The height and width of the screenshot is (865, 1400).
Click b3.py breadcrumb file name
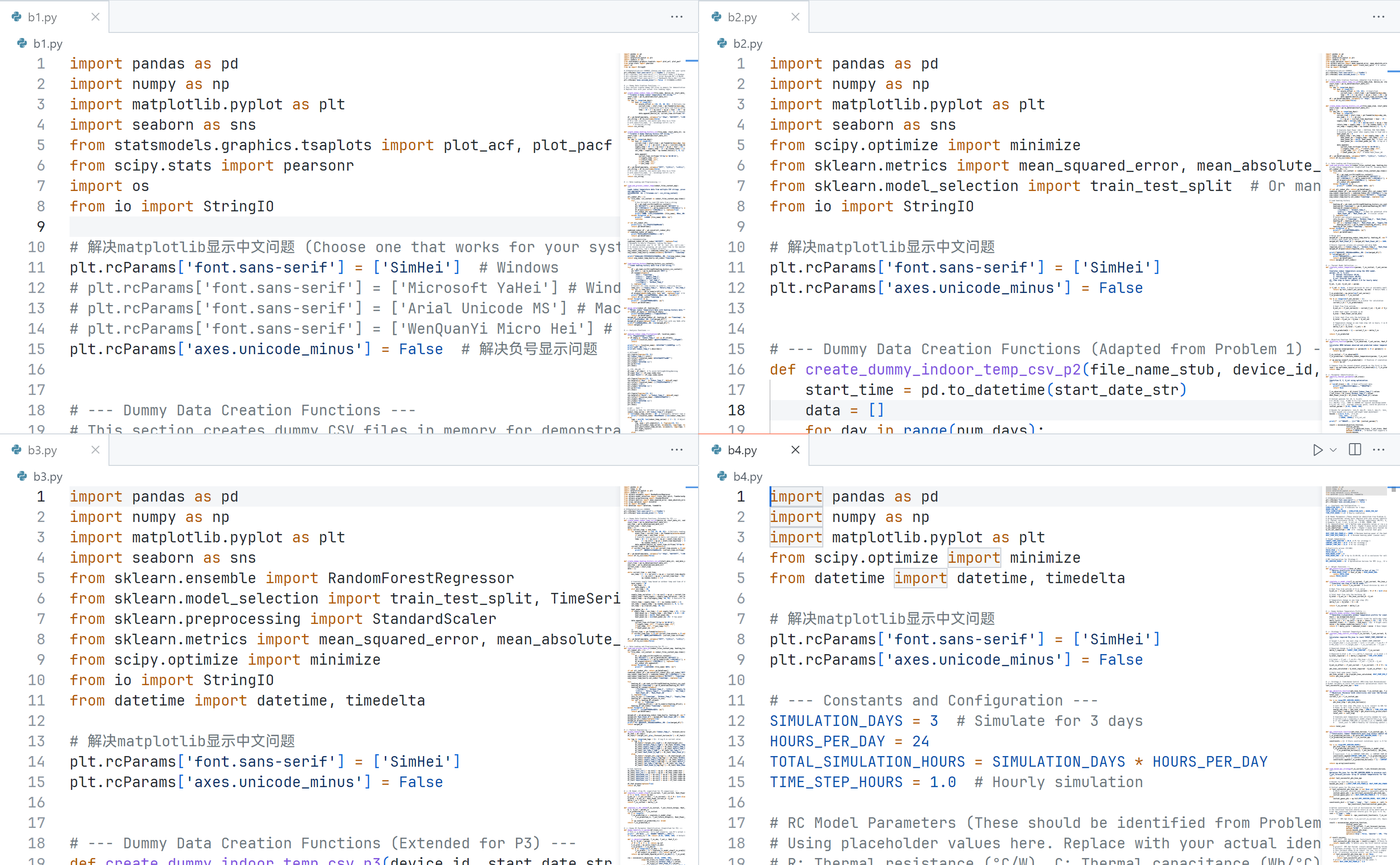pos(47,477)
